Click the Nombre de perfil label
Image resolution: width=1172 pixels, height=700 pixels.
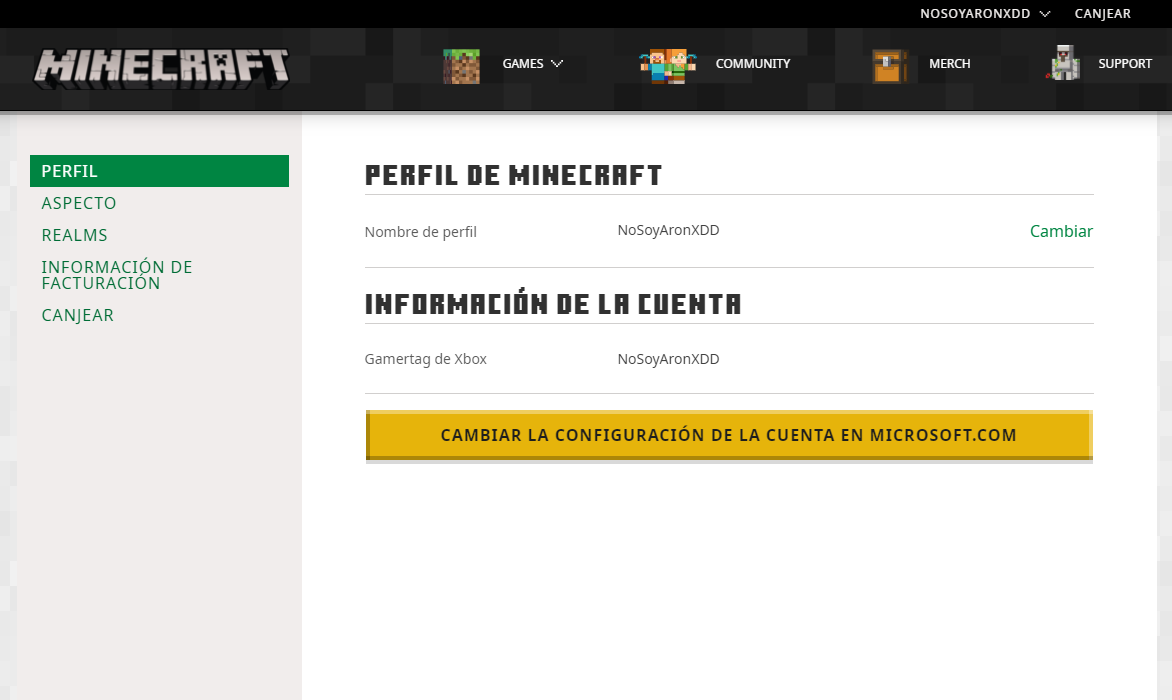coord(420,232)
